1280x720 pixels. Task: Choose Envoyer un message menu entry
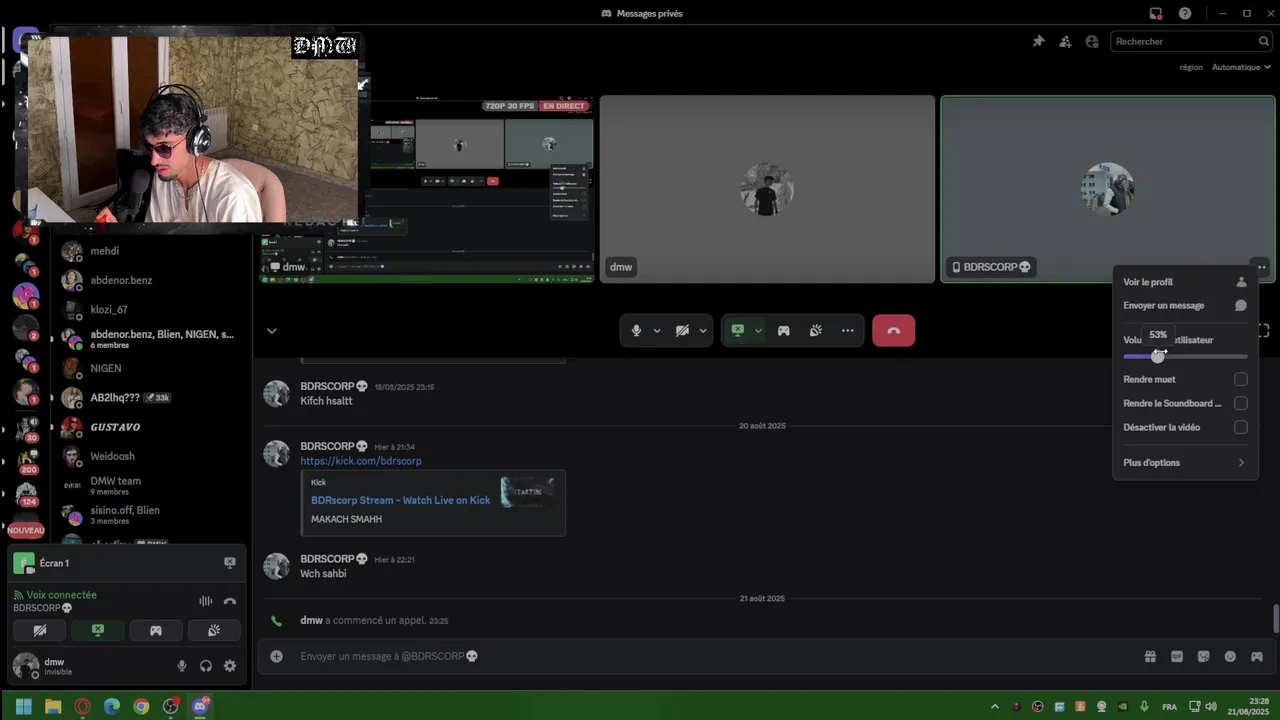coord(1184,306)
